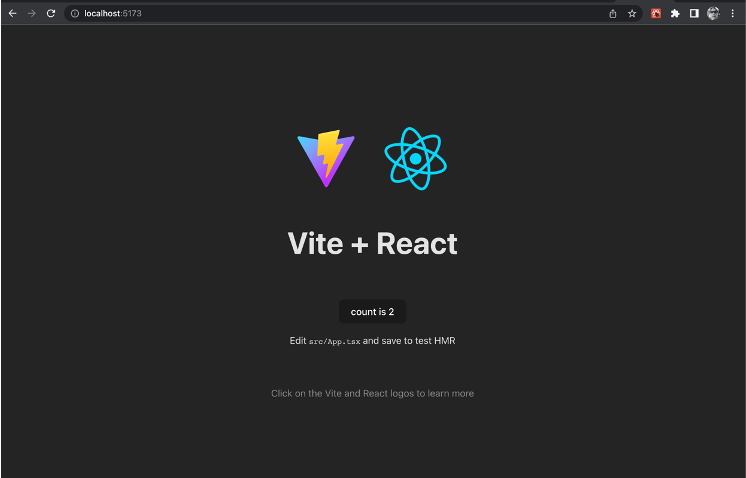Click the 'src/App.tsx' code text
Viewport: 746px width, 478px height.
click(x=334, y=341)
